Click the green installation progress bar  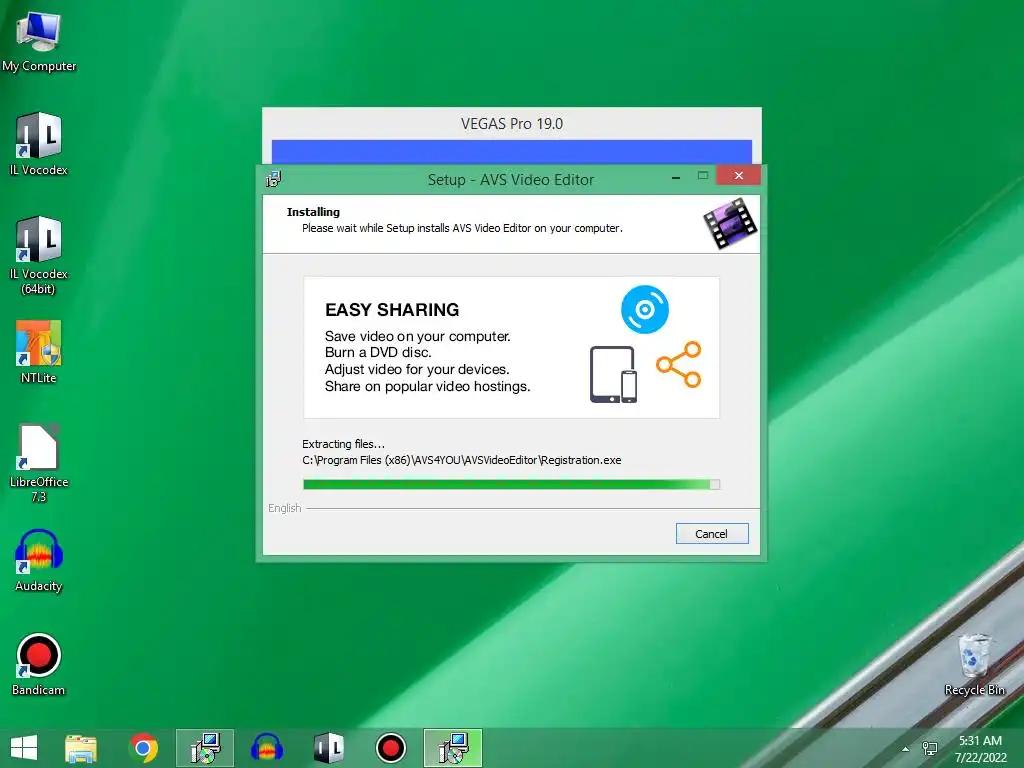pos(511,485)
